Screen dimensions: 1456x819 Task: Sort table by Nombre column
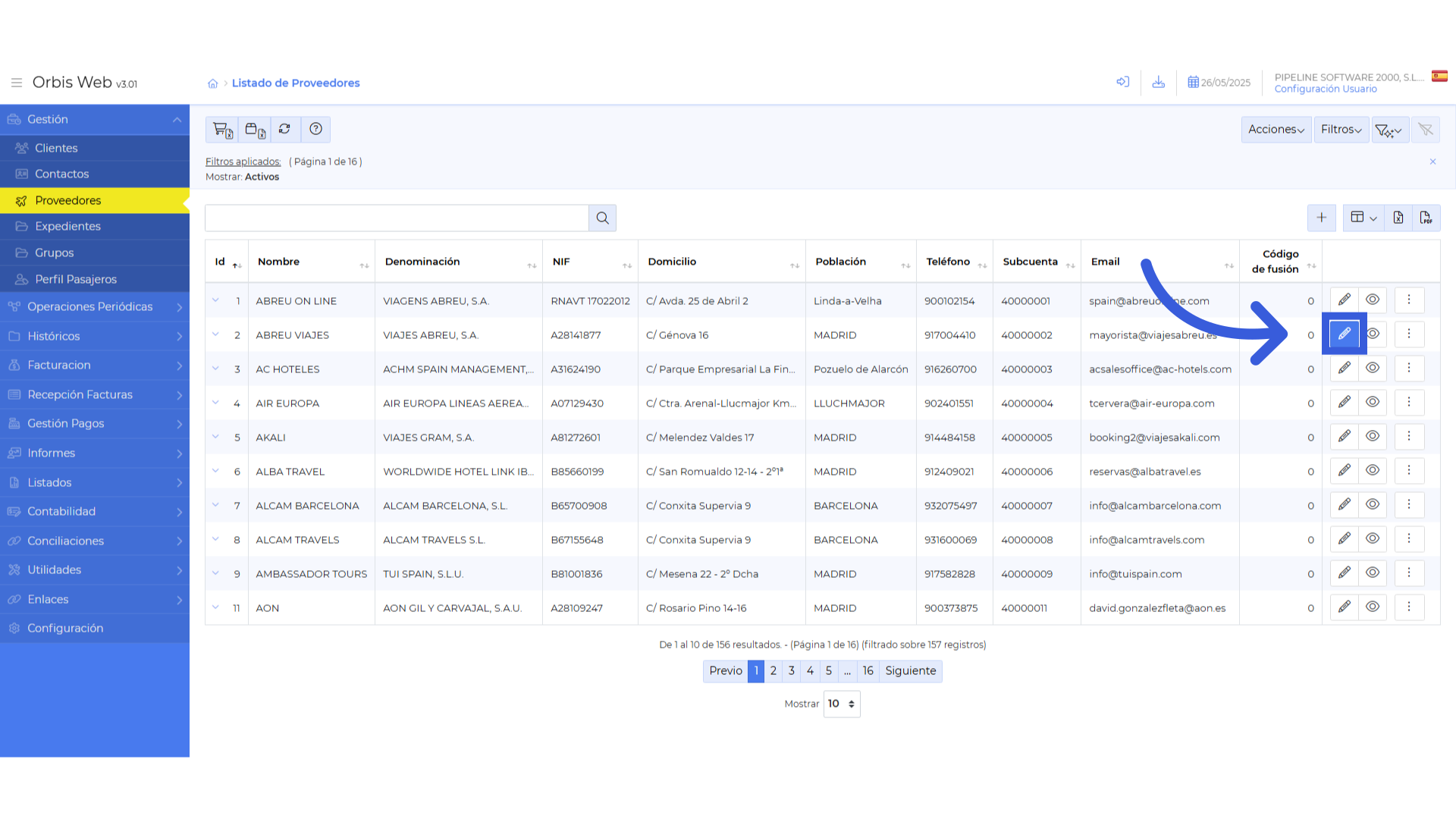(x=313, y=262)
